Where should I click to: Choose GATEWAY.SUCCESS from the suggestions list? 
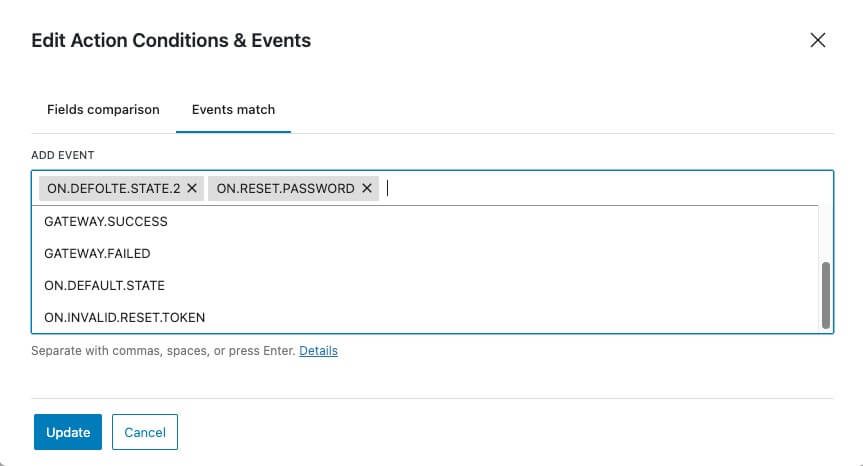tap(106, 221)
